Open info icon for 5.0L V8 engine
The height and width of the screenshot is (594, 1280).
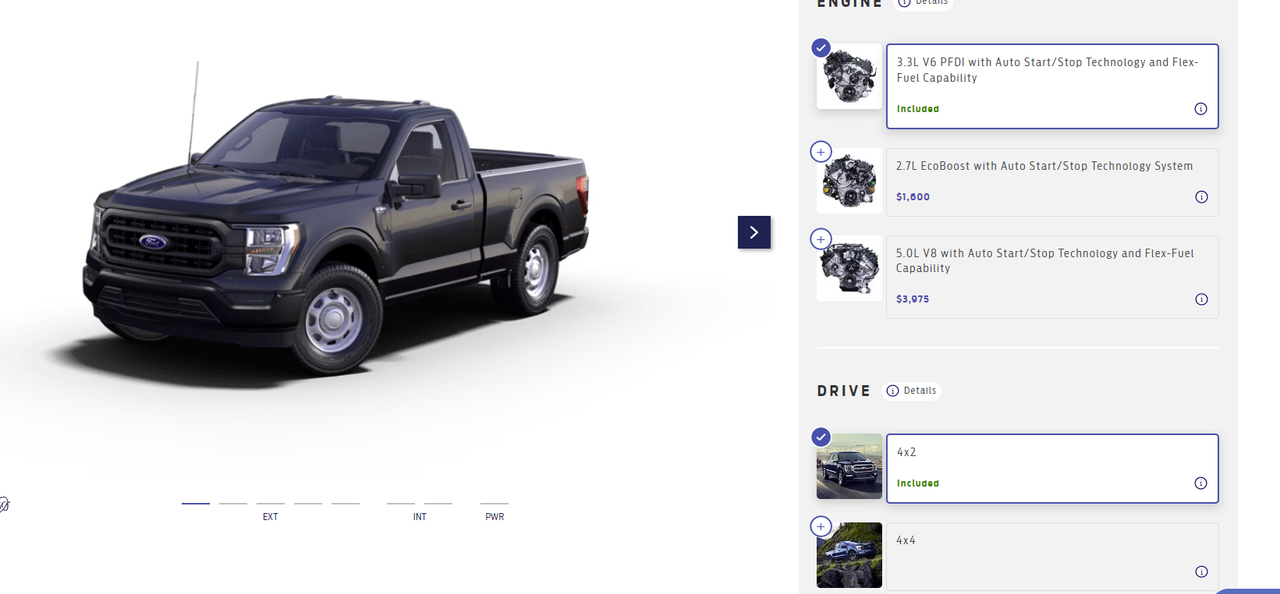(x=1201, y=299)
